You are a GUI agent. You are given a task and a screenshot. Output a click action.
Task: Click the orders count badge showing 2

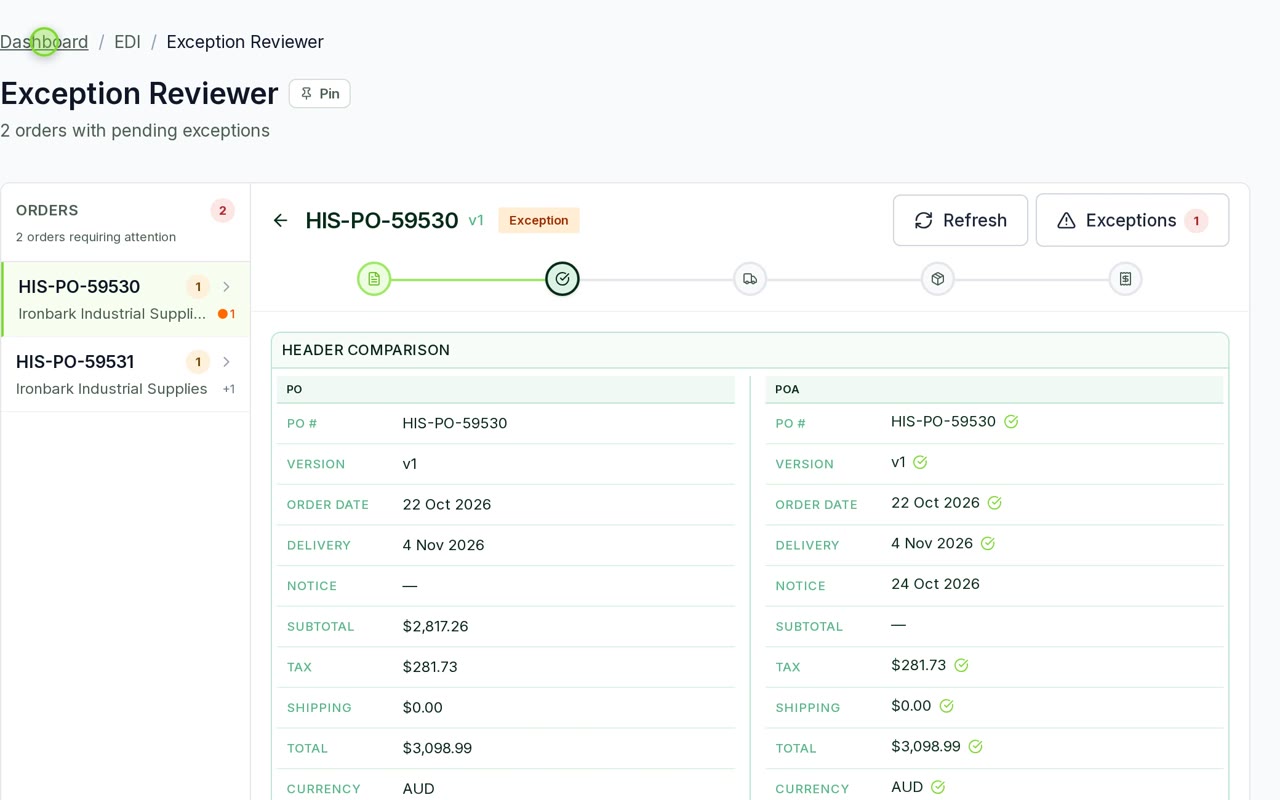[x=223, y=211]
